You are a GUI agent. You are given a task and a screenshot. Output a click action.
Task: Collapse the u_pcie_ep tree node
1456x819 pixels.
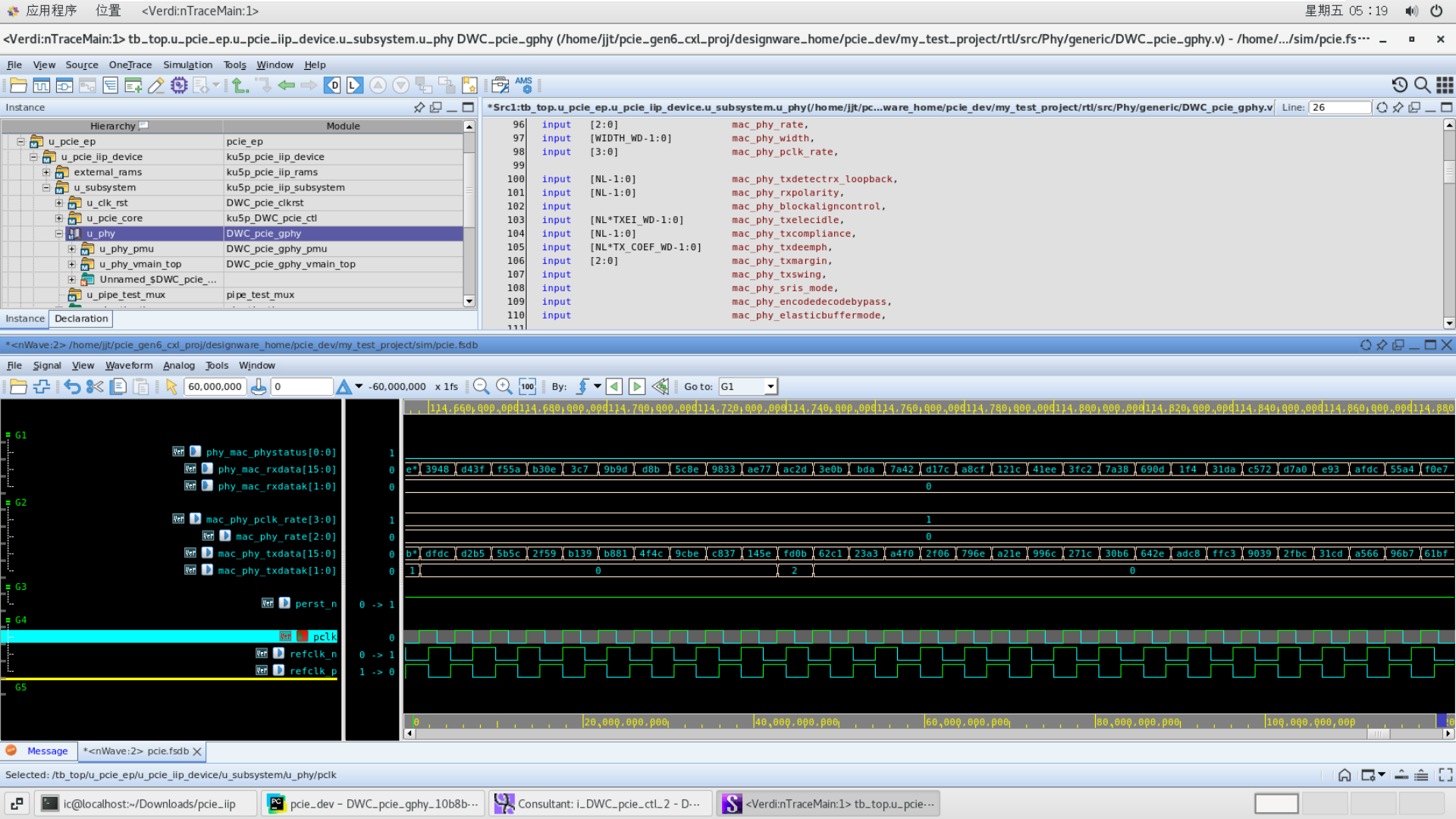(21, 142)
